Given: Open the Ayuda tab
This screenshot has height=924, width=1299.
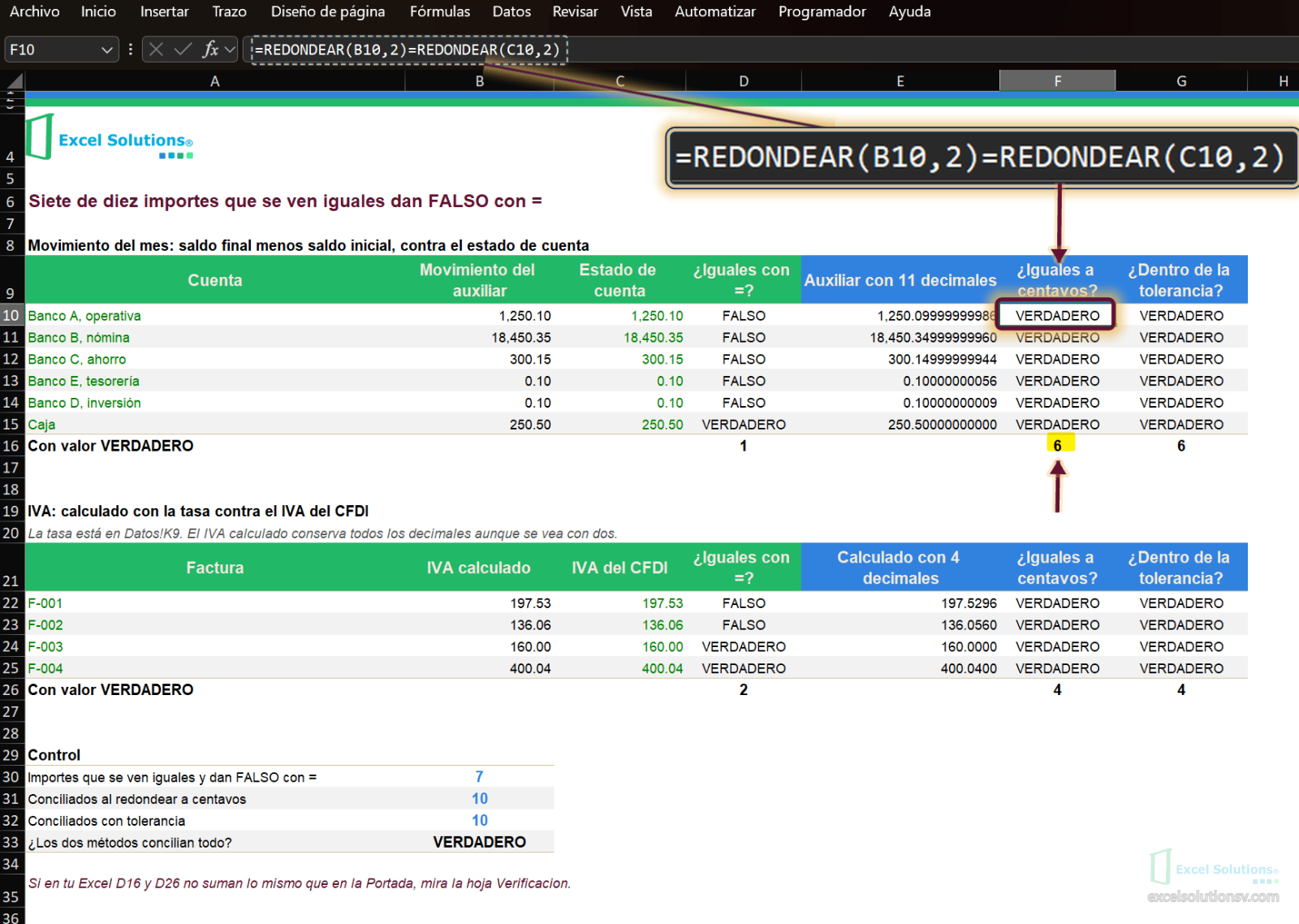Looking at the screenshot, I should pos(909,11).
